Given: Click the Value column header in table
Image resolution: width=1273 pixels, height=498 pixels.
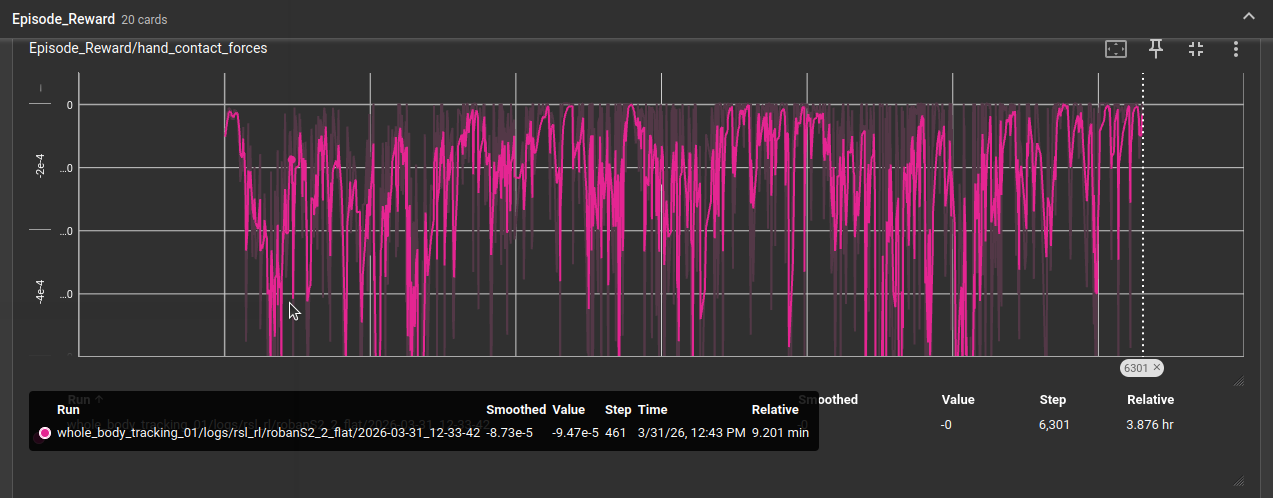Looking at the screenshot, I should (x=957, y=400).
